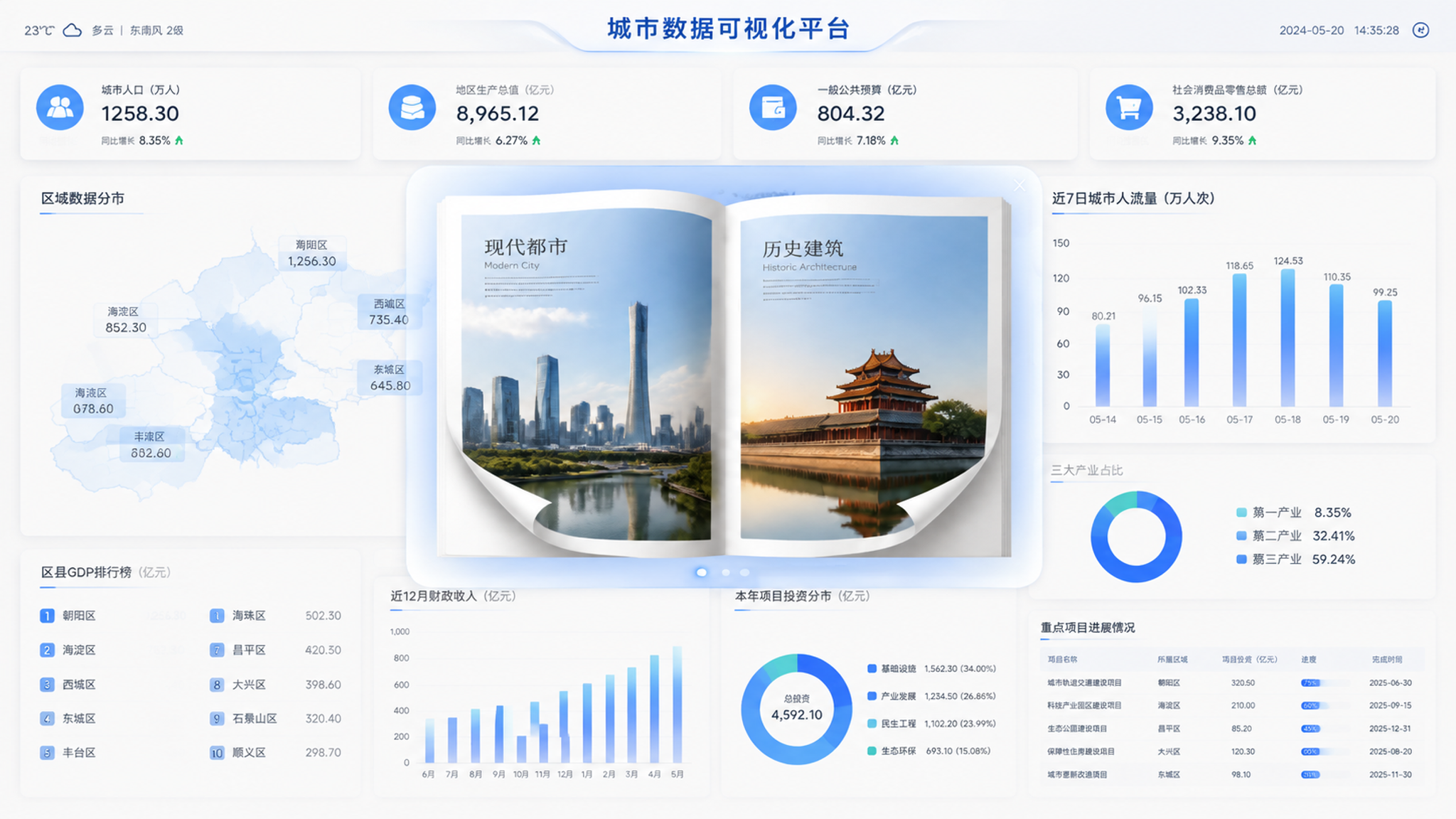Click the 石景山区 320.40 ranking row
The height and width of the screenshot is (819, 1456).
tap(276, 719)
